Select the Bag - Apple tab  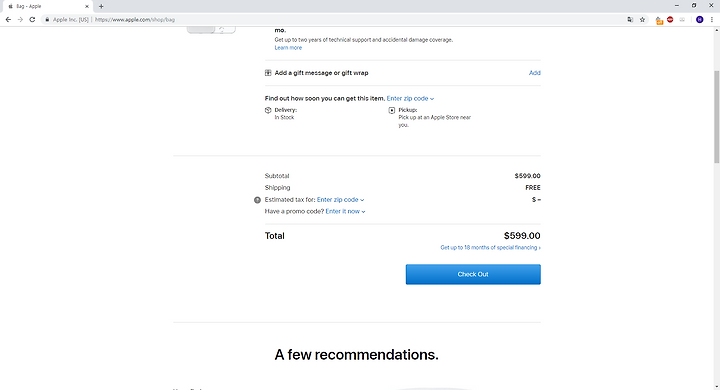[x=46, y=6]
